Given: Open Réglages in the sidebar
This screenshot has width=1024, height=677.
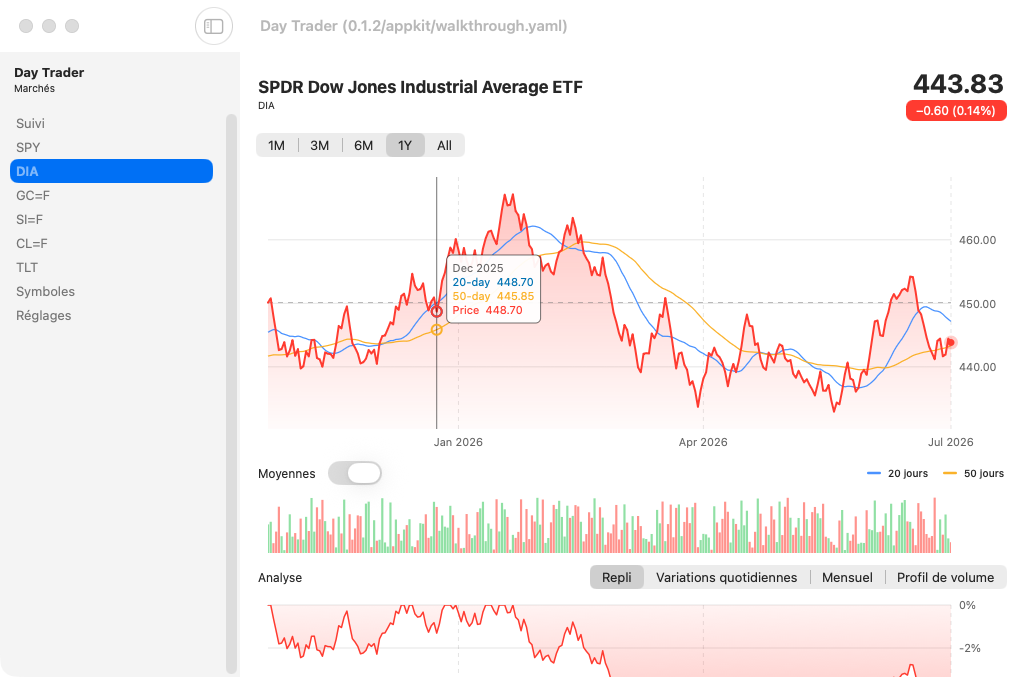Looking at the screenshot, I should click(x=111, y=315).
